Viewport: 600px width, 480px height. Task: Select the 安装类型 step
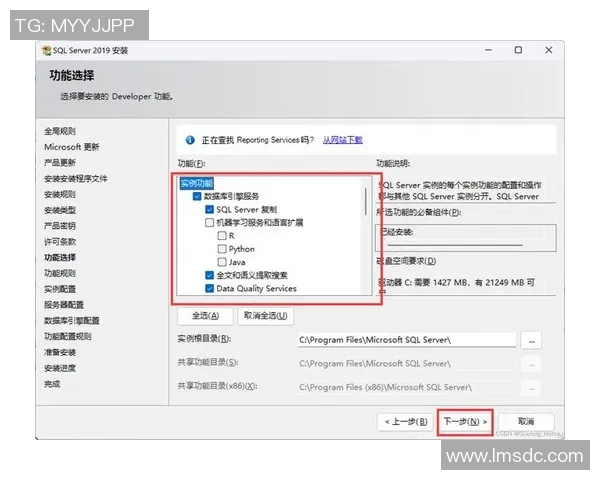point(60,210)
